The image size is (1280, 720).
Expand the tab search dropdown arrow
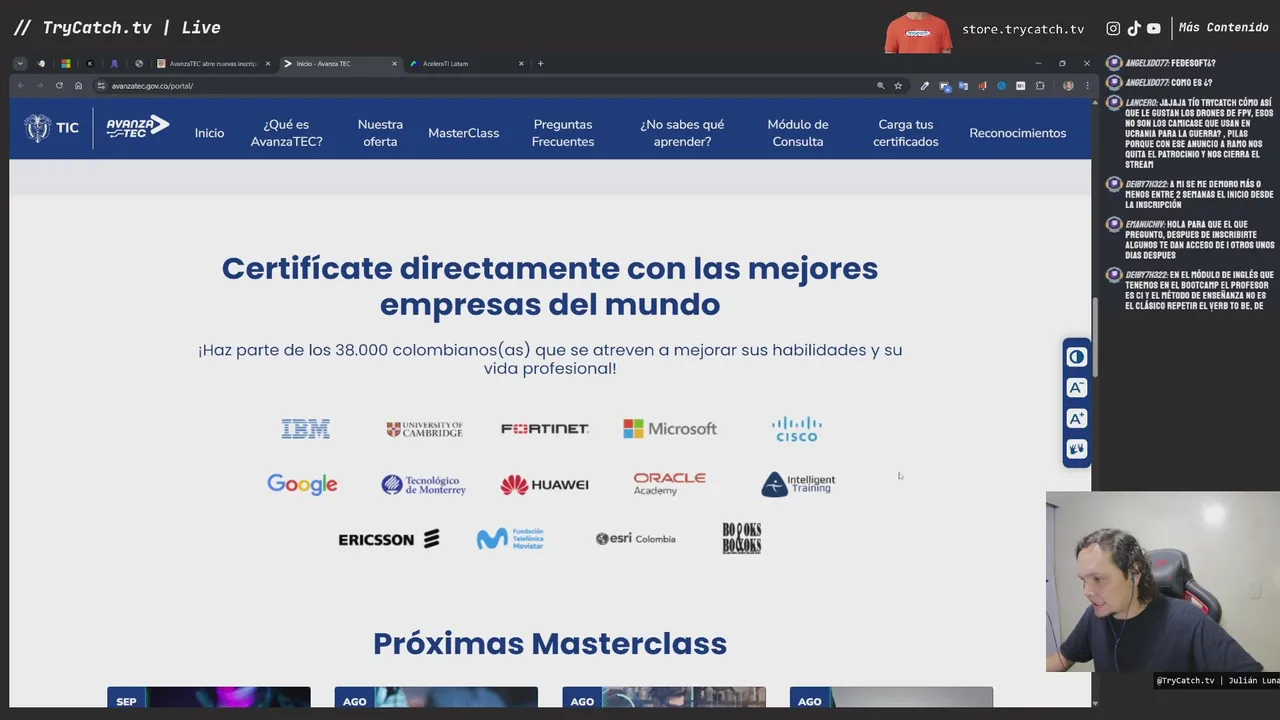[19, 63]
